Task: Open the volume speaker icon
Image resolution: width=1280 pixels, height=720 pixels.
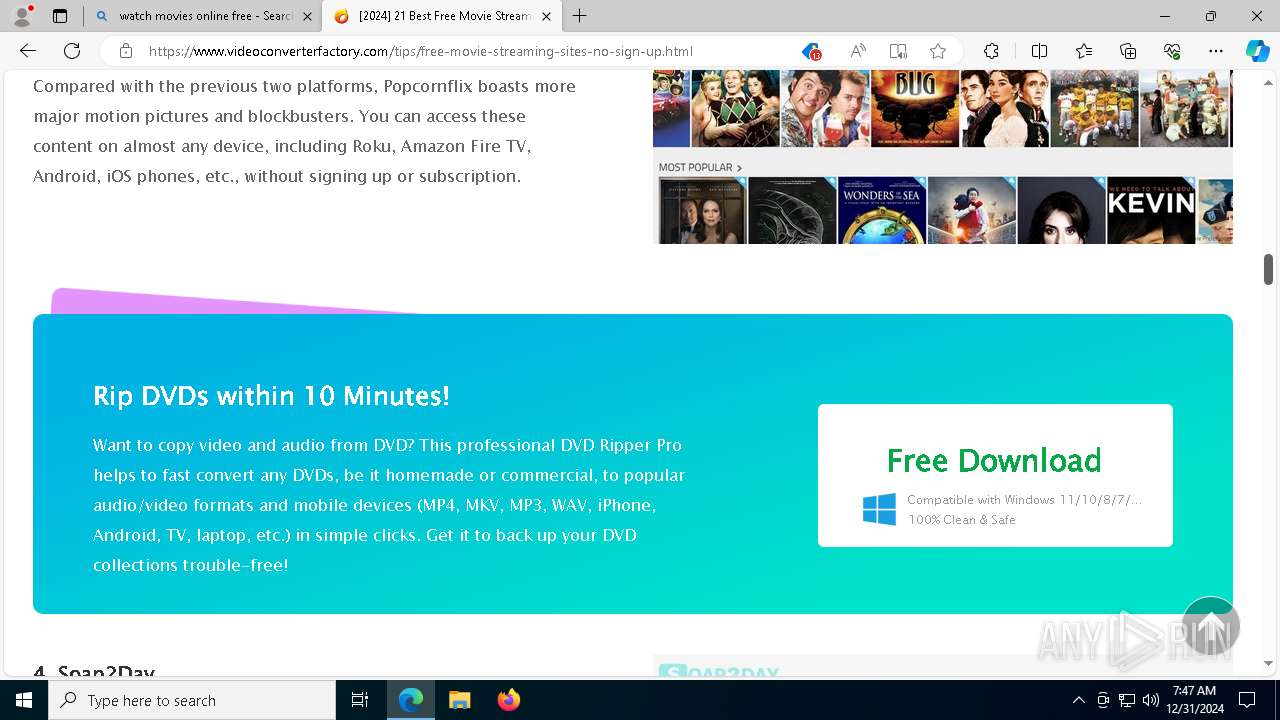Action: point(1151,700)
